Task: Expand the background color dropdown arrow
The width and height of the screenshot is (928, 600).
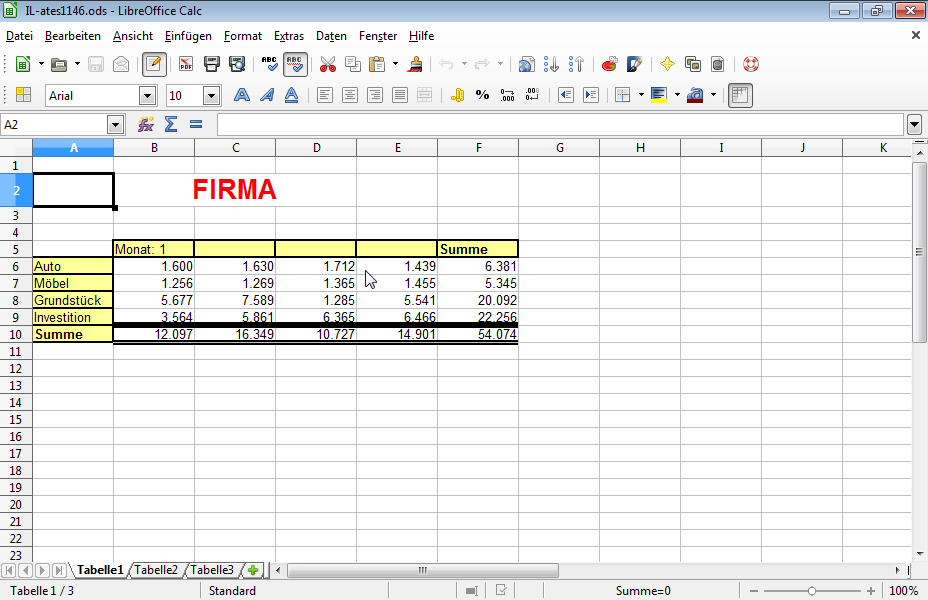Action: 677,95
